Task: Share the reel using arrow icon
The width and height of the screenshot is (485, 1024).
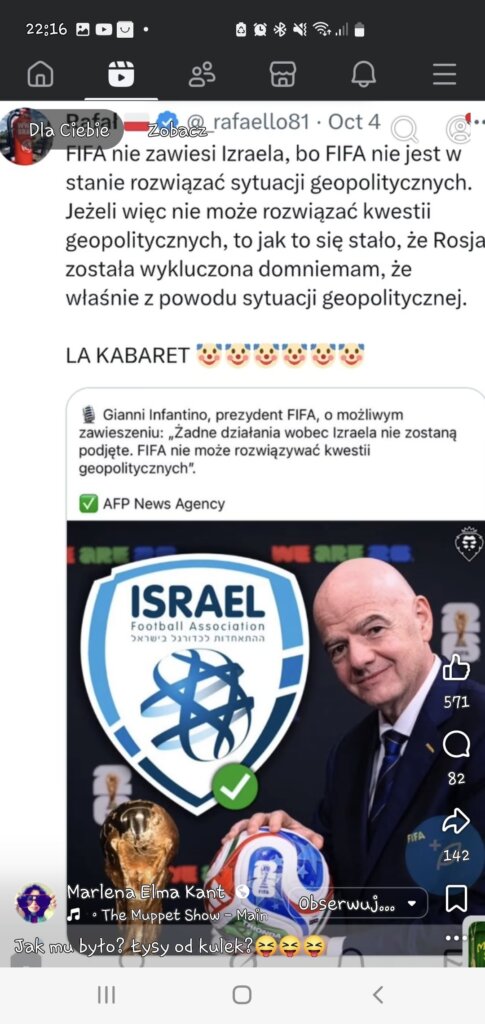Action: pyautogui.click(x=456, y=820)
